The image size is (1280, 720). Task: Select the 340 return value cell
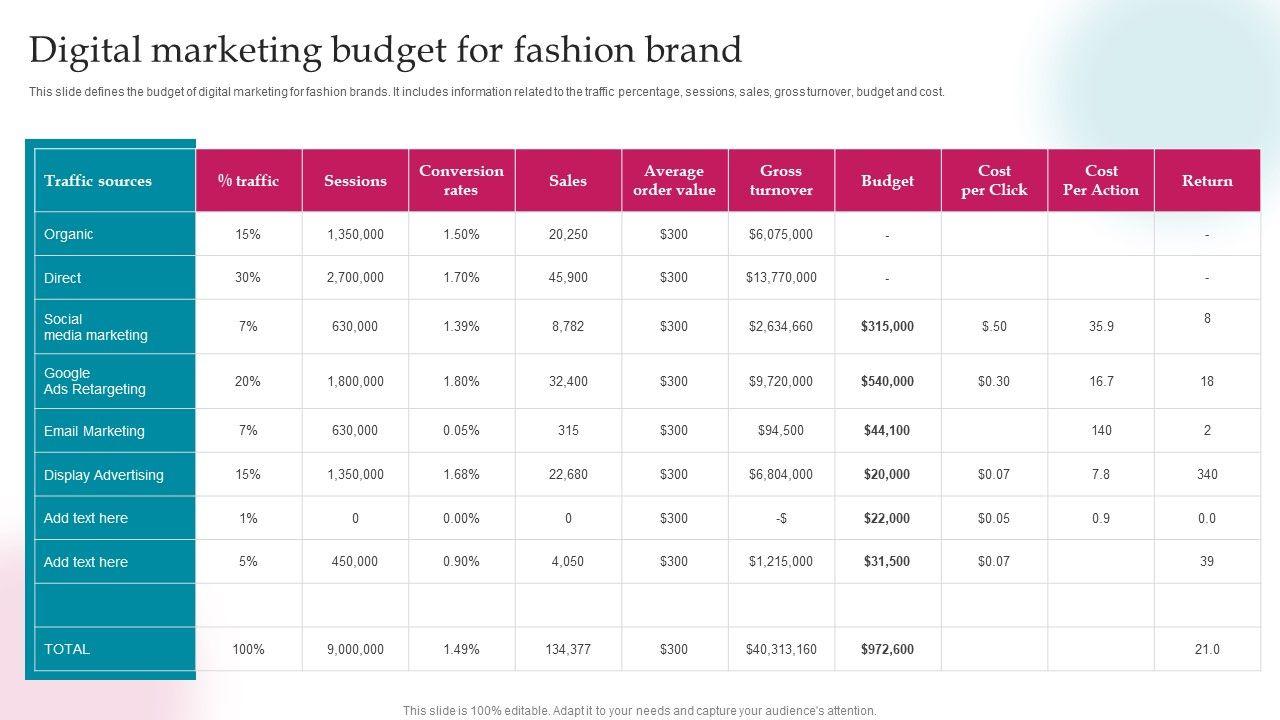tap(1207, 475)
